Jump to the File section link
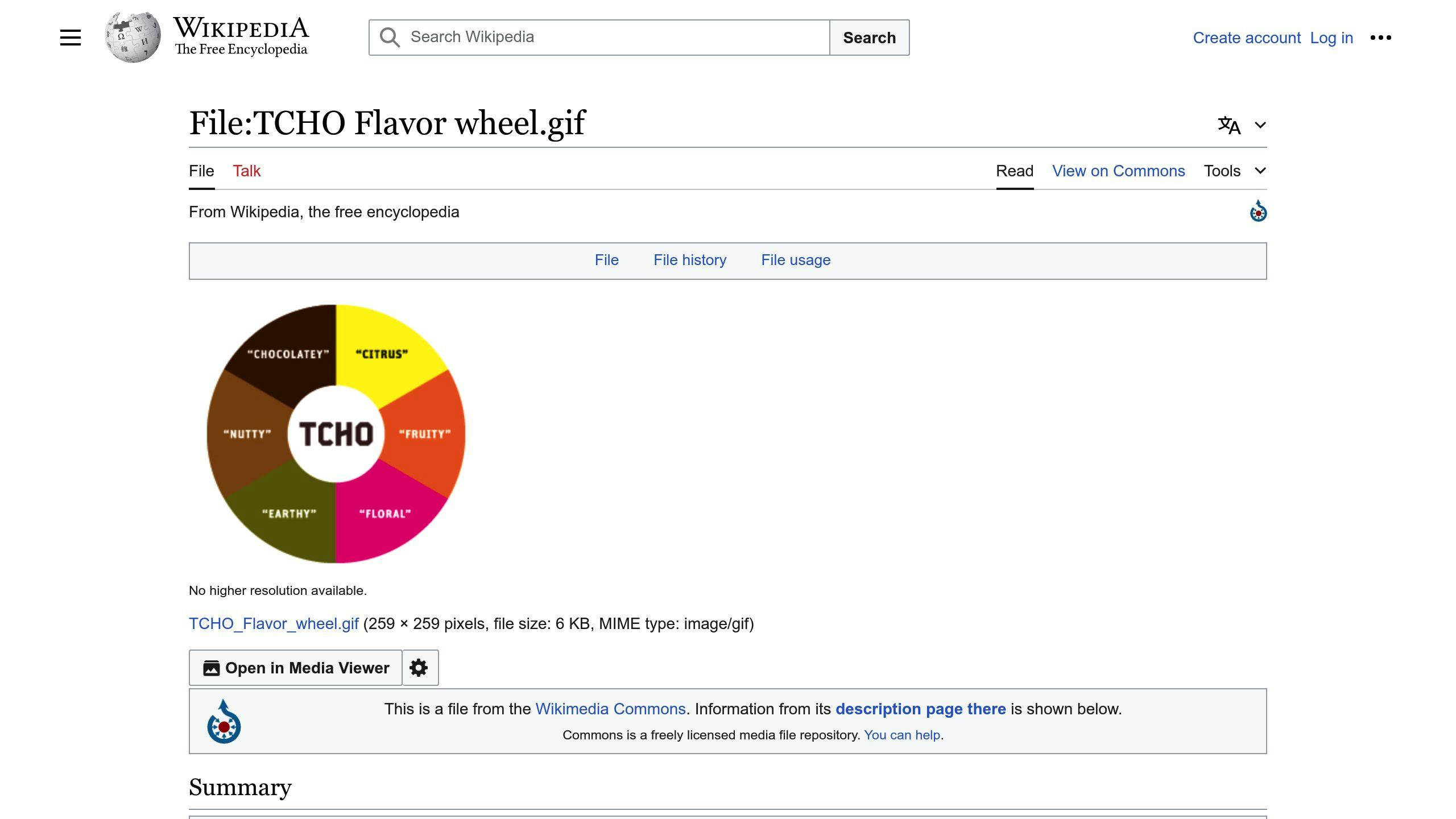 pos(606,260)
